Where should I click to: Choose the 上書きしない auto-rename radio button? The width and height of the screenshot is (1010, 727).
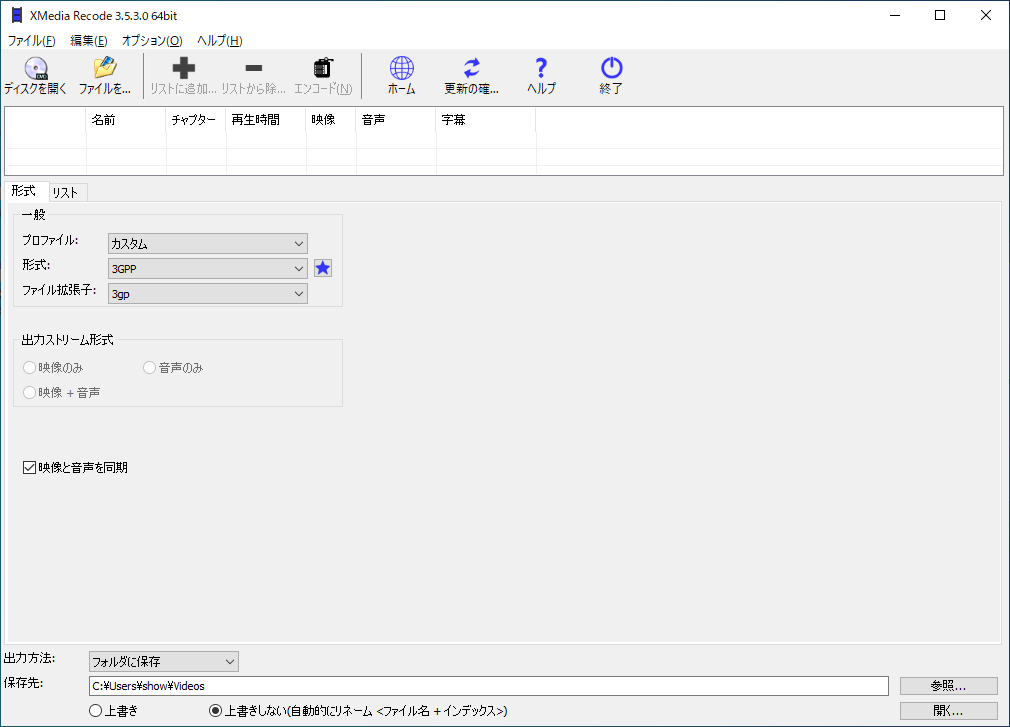(x=216, y=711)
